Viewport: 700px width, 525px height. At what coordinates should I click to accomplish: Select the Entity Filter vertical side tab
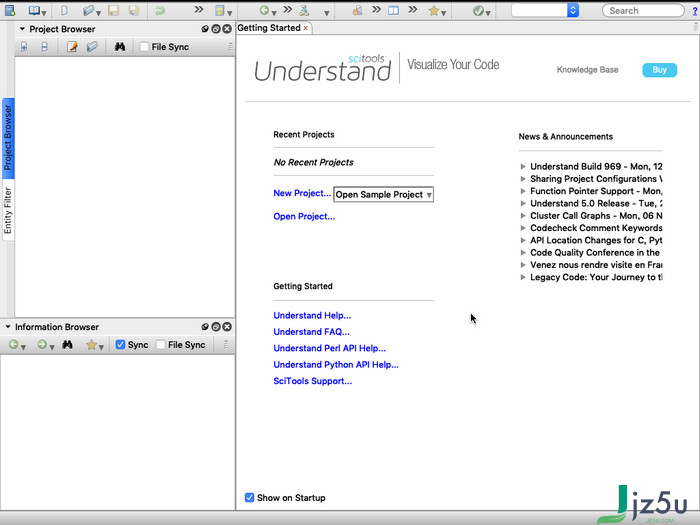[x=8, y=210]
